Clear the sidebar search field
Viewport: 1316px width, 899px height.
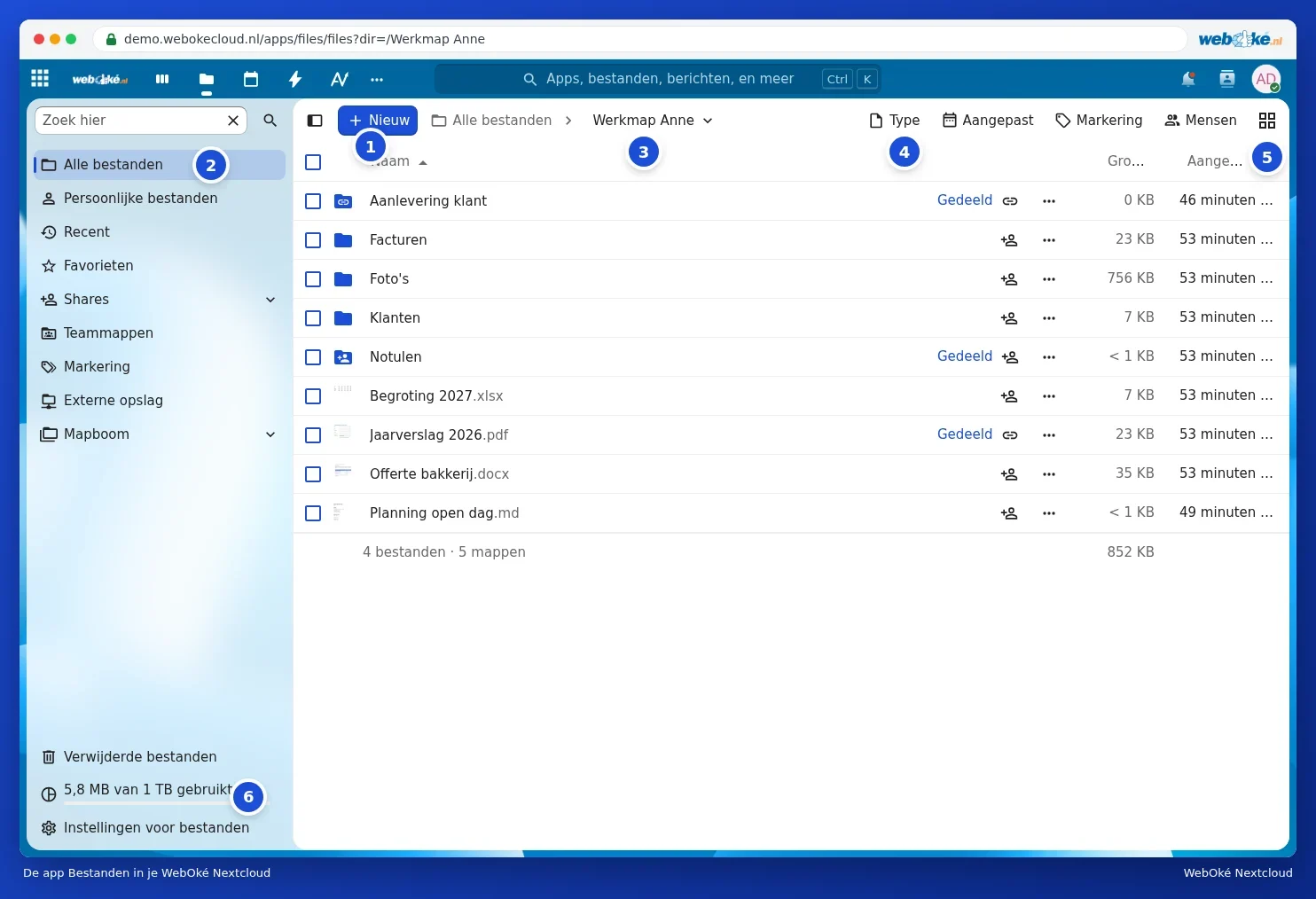(x=233, y=121)
